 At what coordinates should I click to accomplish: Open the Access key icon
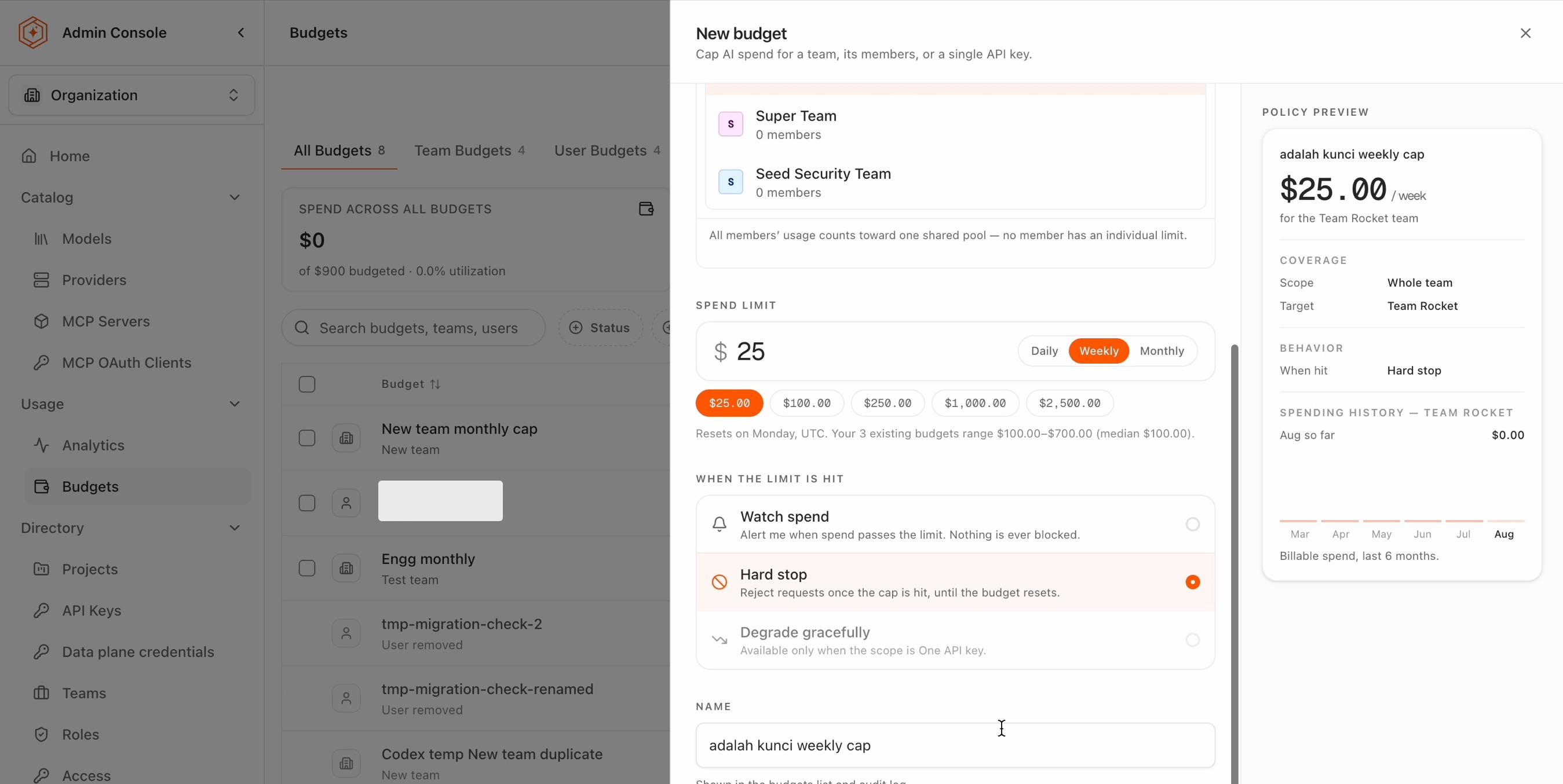41,775
